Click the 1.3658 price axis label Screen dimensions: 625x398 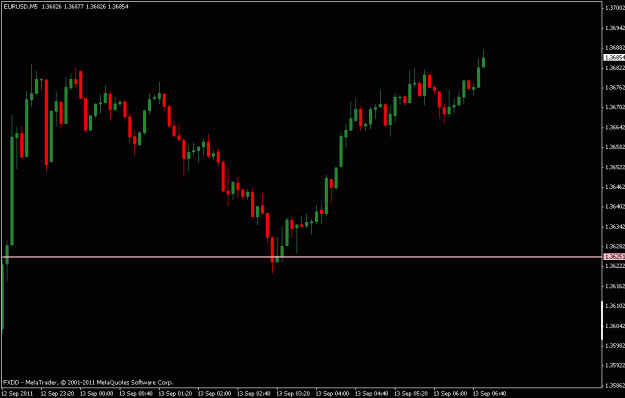(615, 147)
